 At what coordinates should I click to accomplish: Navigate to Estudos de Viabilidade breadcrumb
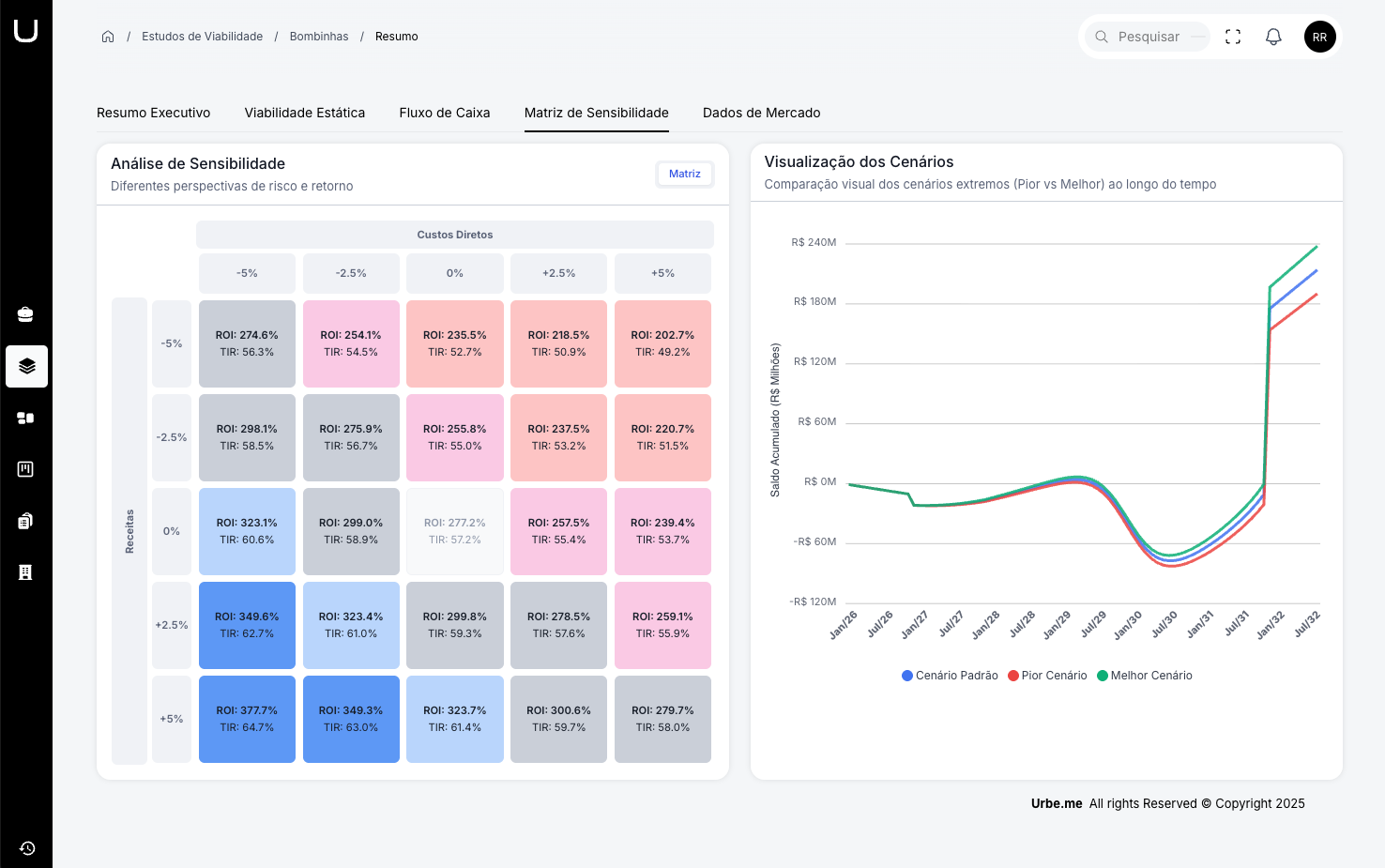(x=202, y=37)
